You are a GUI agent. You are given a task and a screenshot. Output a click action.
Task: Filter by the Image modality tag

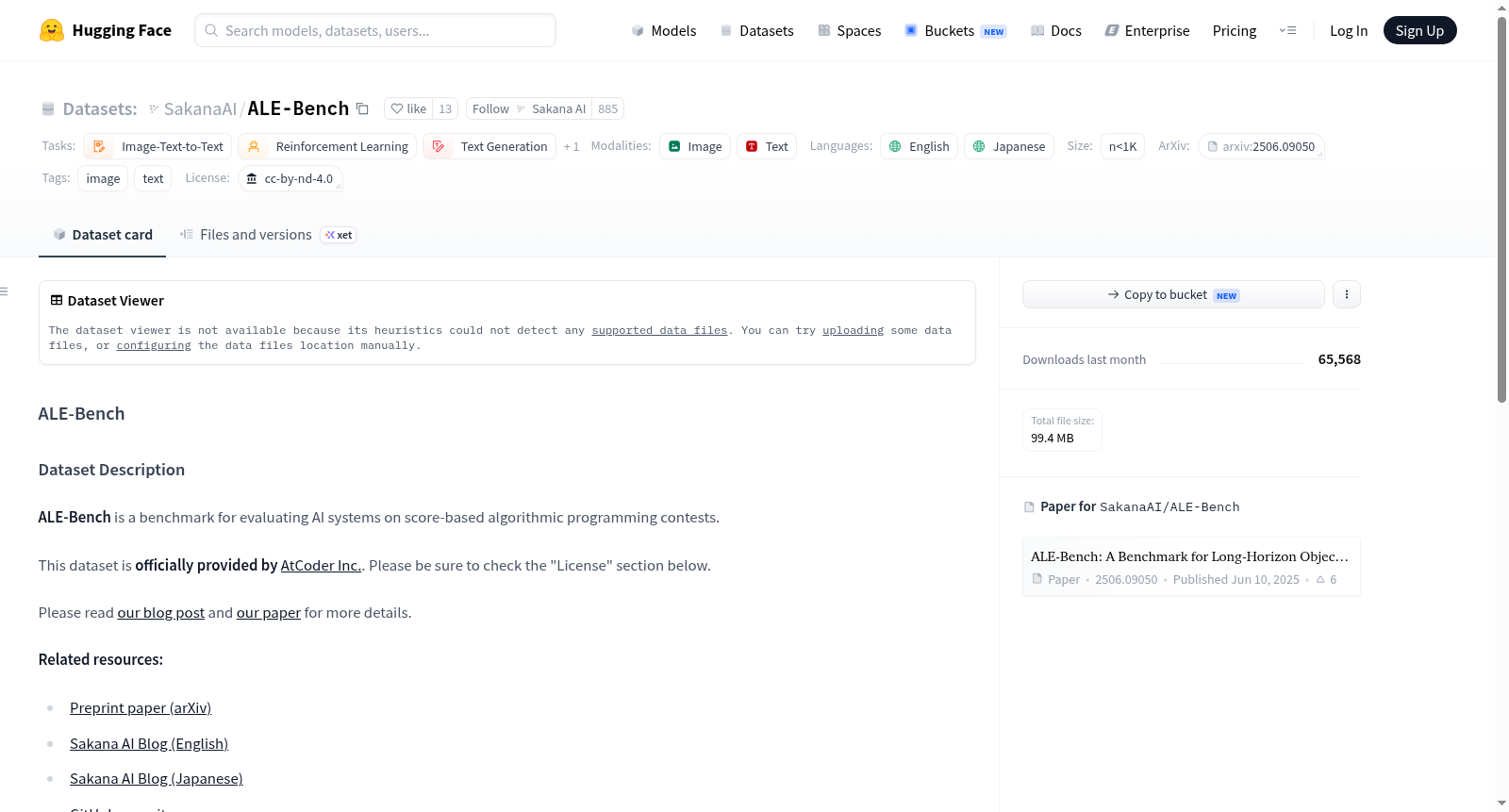point(695,146)
